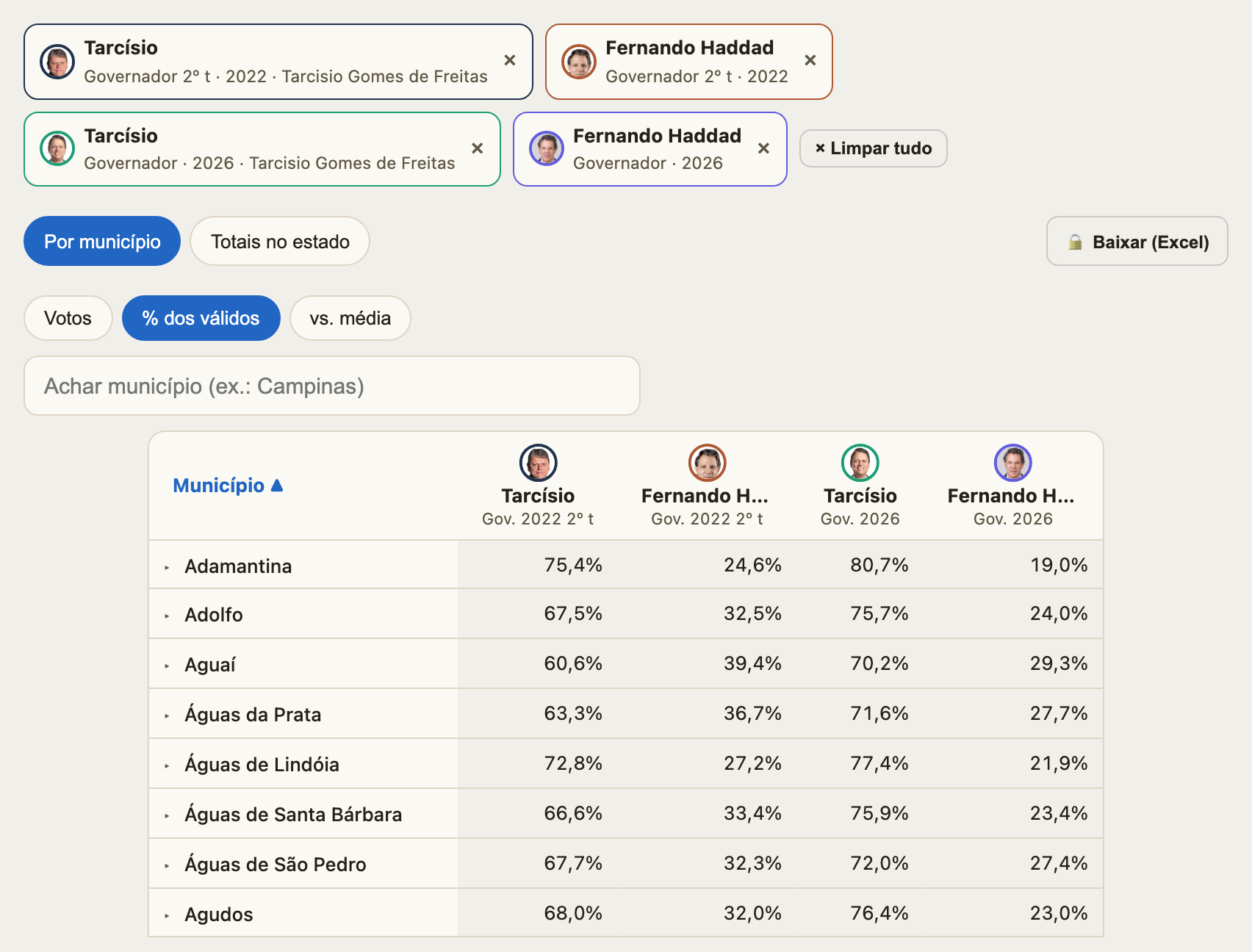Click Fernando H... Gov. 2026 column avatar
This screenshot has width=1252, height=952.
(x=1012, y=463)
